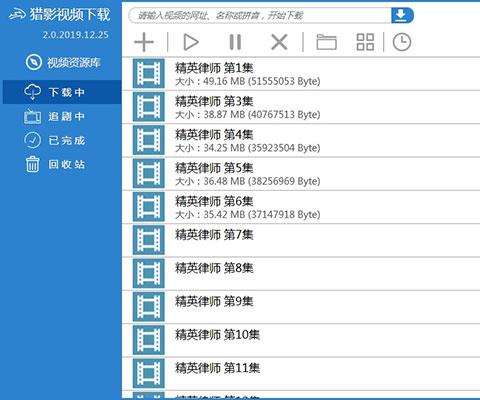480x400 pixels.
Task: Delete the task with the X icon
Action: [279, 42]
